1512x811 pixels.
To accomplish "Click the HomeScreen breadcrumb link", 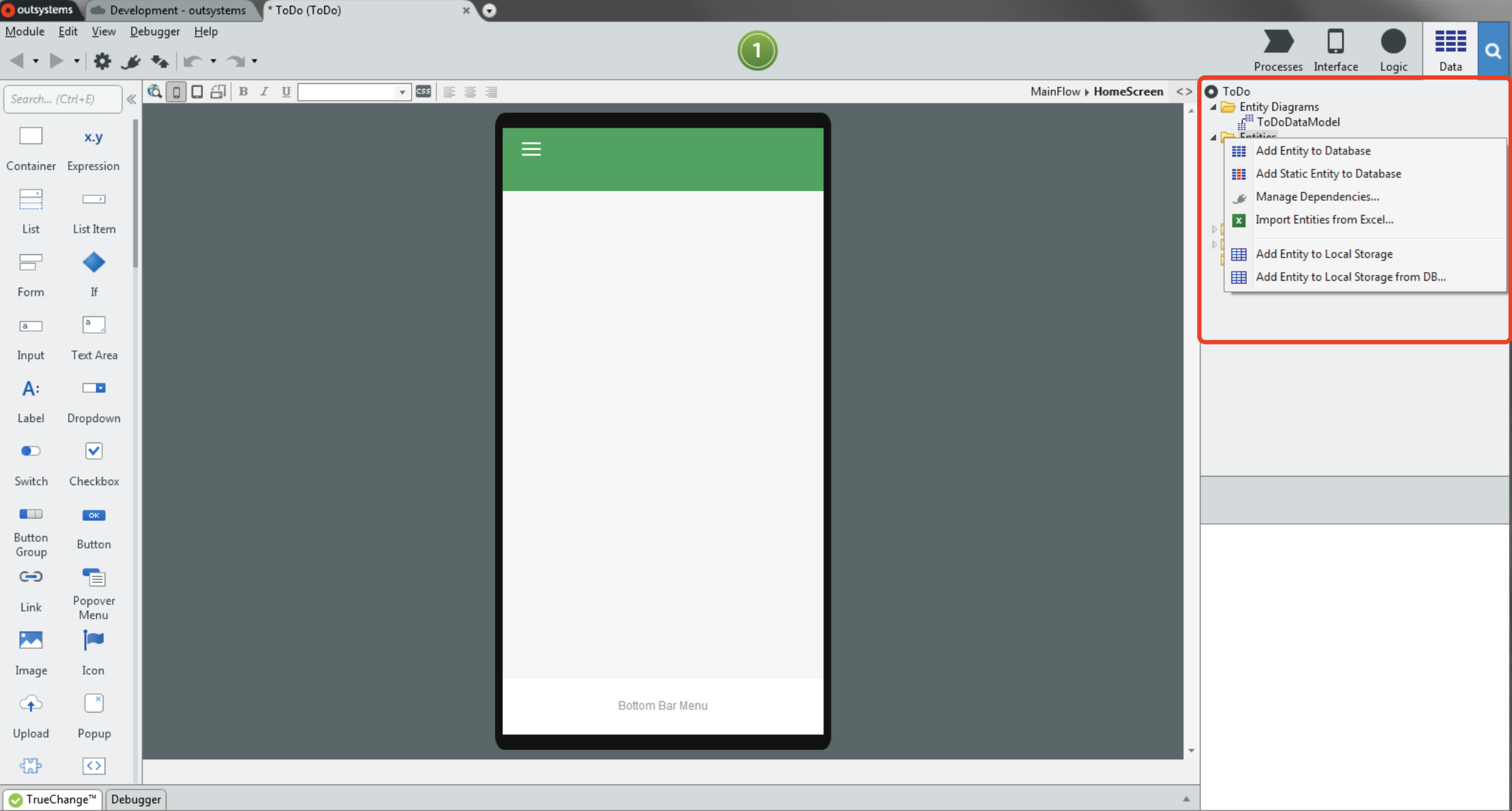I will coord(1129,91).
